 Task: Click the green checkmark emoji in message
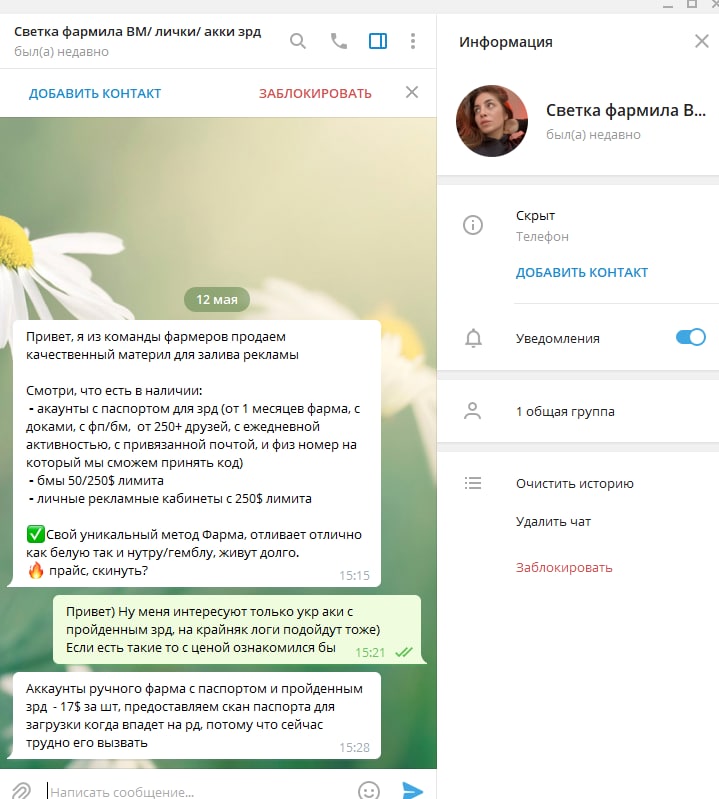click(x=35, y=535)
